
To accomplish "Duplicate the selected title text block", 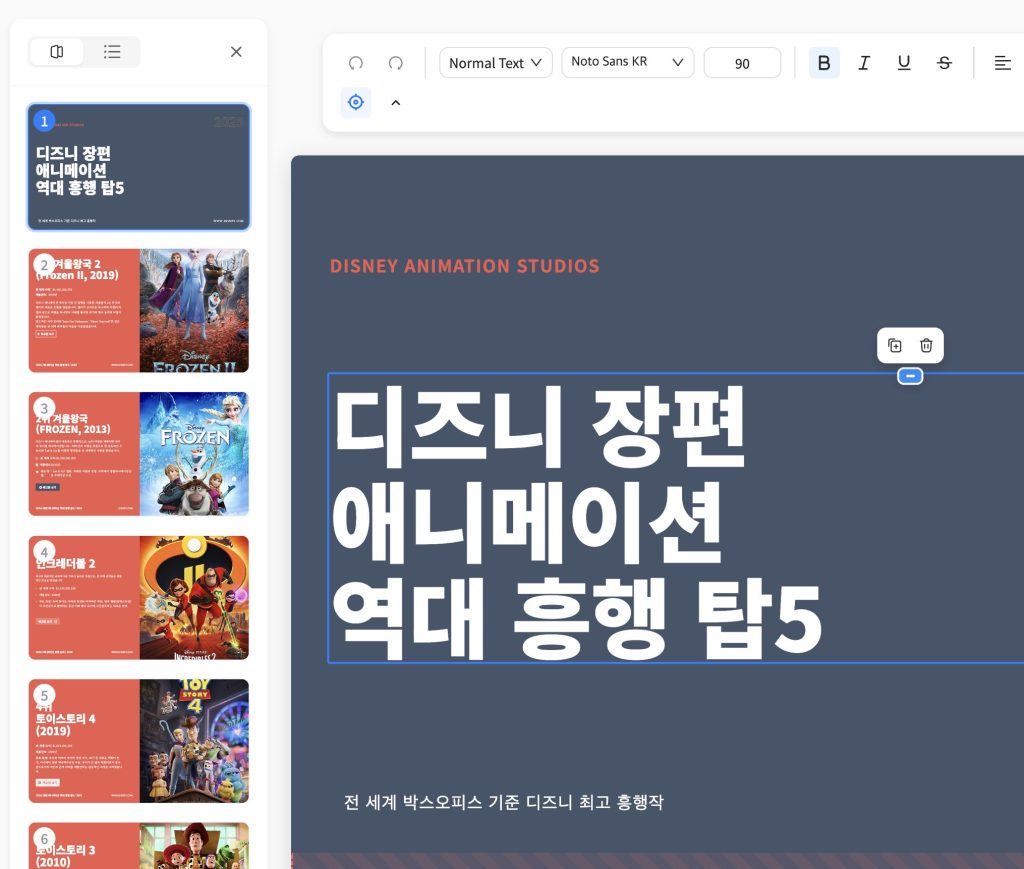I will (895, 345).
